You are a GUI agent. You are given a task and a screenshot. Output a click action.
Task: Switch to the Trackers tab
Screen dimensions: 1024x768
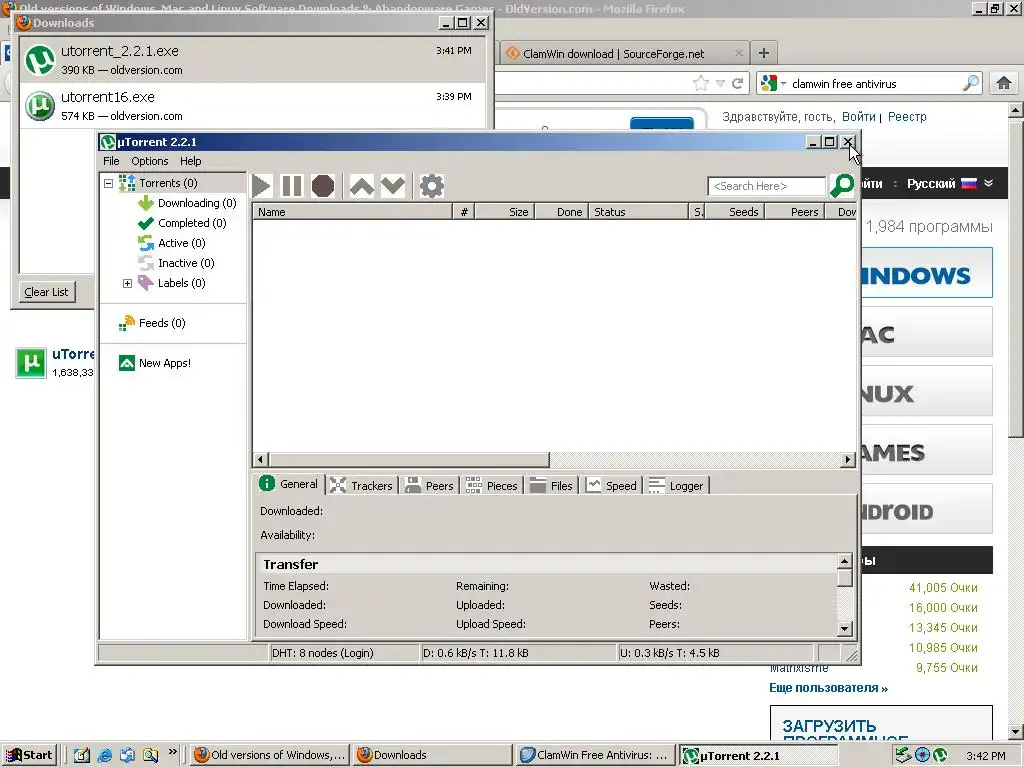[x=362, y=486]
